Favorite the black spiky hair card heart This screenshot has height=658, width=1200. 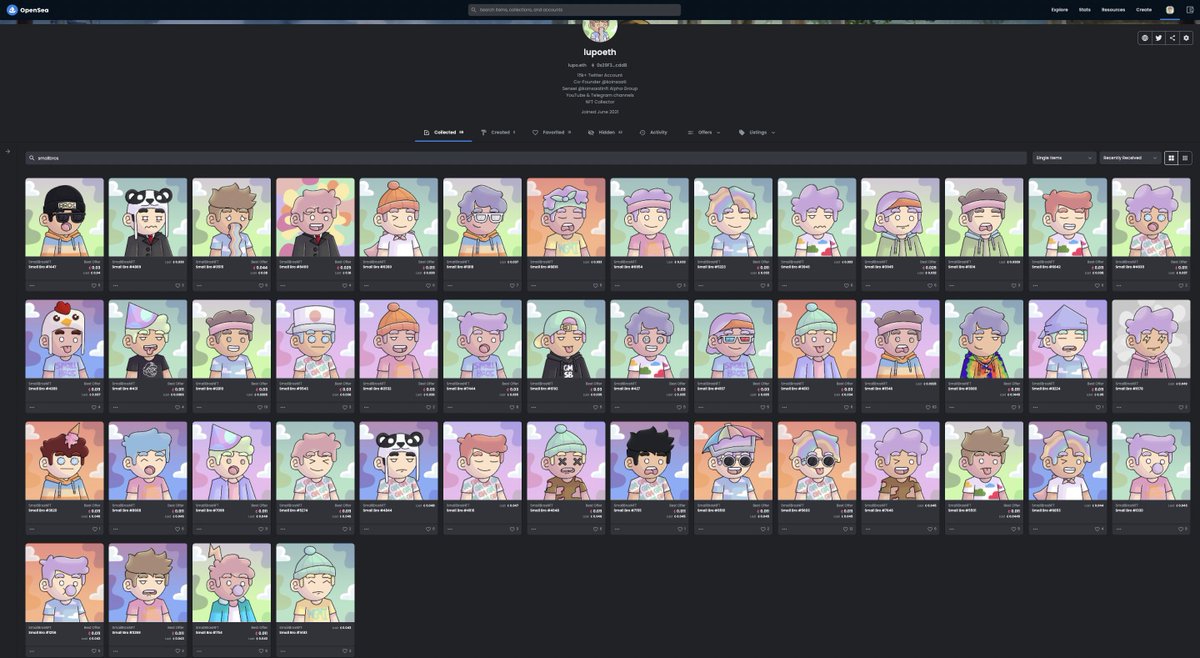pos(678,528)
